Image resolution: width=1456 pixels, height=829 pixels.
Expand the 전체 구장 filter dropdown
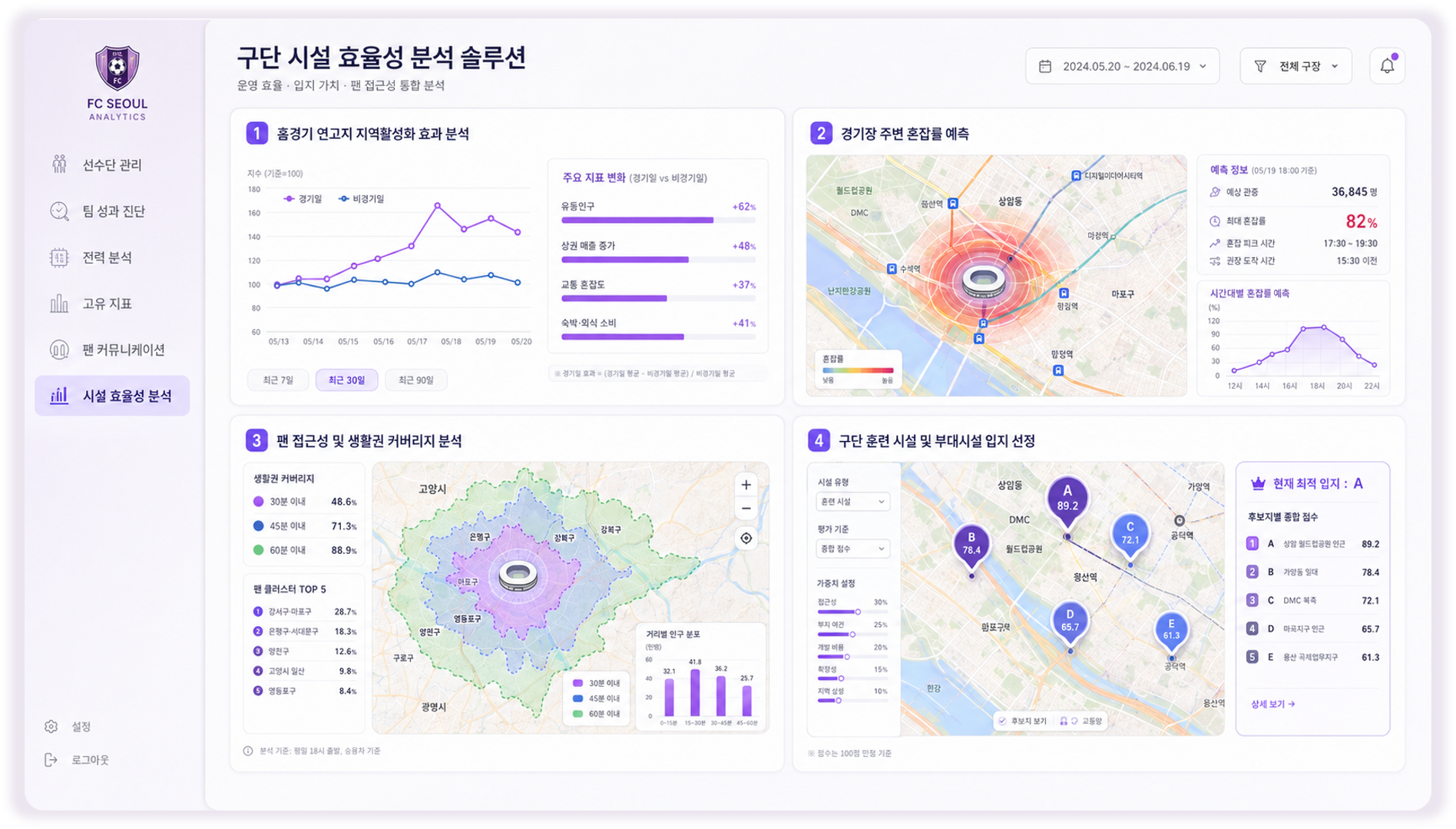pyautogui.click(x=1296, y=67)
